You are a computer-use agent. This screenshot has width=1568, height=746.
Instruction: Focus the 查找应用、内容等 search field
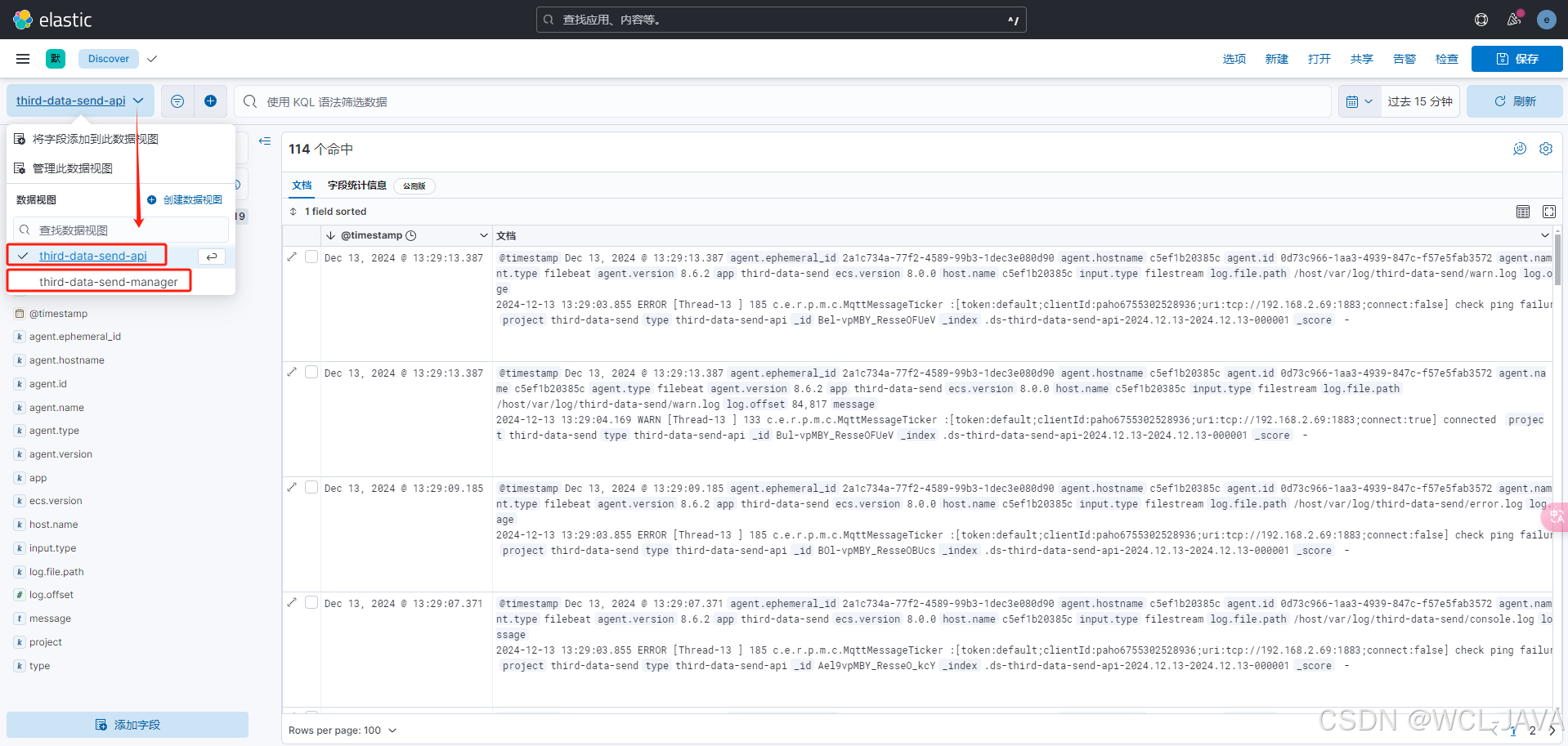coord(781,20)
